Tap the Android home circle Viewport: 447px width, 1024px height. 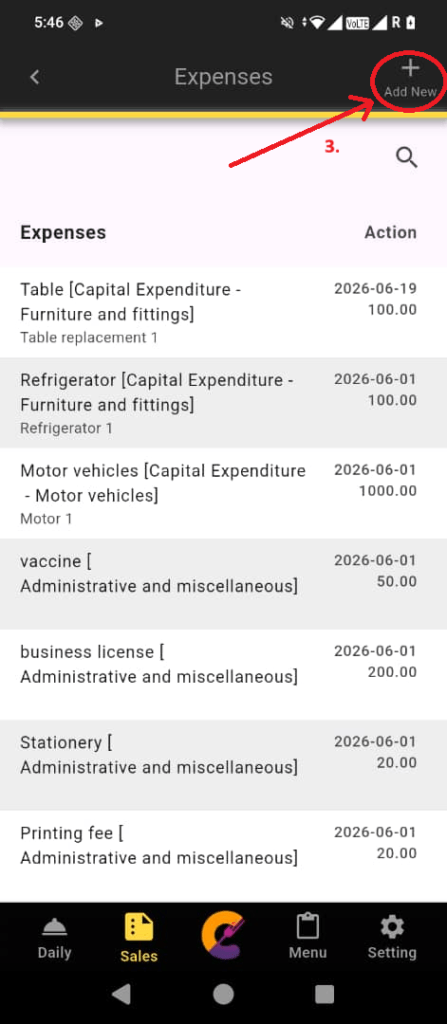pyautogui.click(x=224, y=994)
